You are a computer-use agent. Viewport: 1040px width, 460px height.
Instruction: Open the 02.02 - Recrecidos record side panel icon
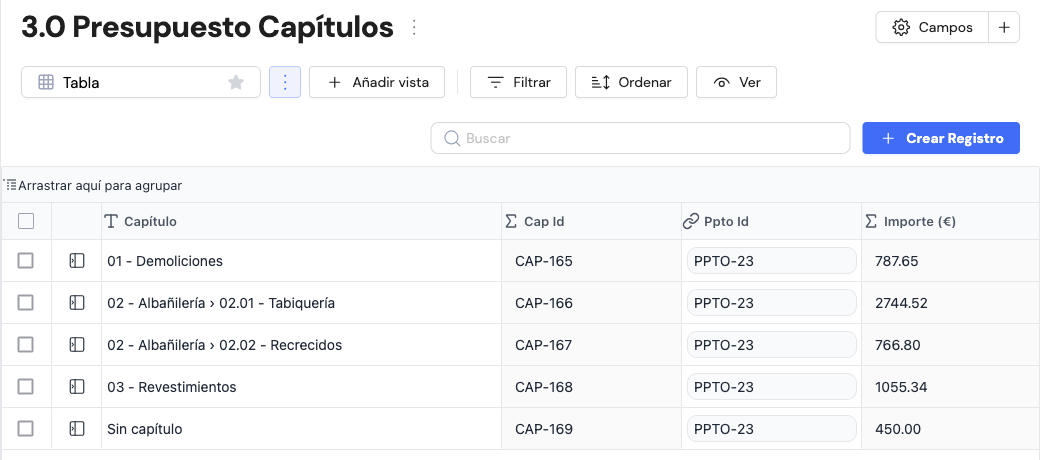77,345
